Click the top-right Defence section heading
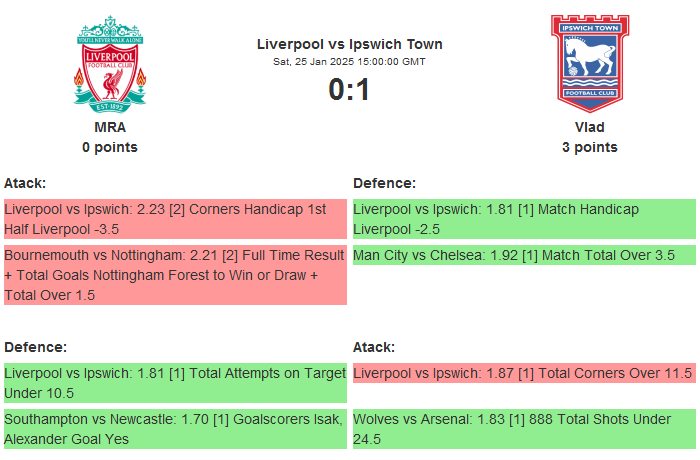Screen dimensions: 700x460 tap(384, 183)
